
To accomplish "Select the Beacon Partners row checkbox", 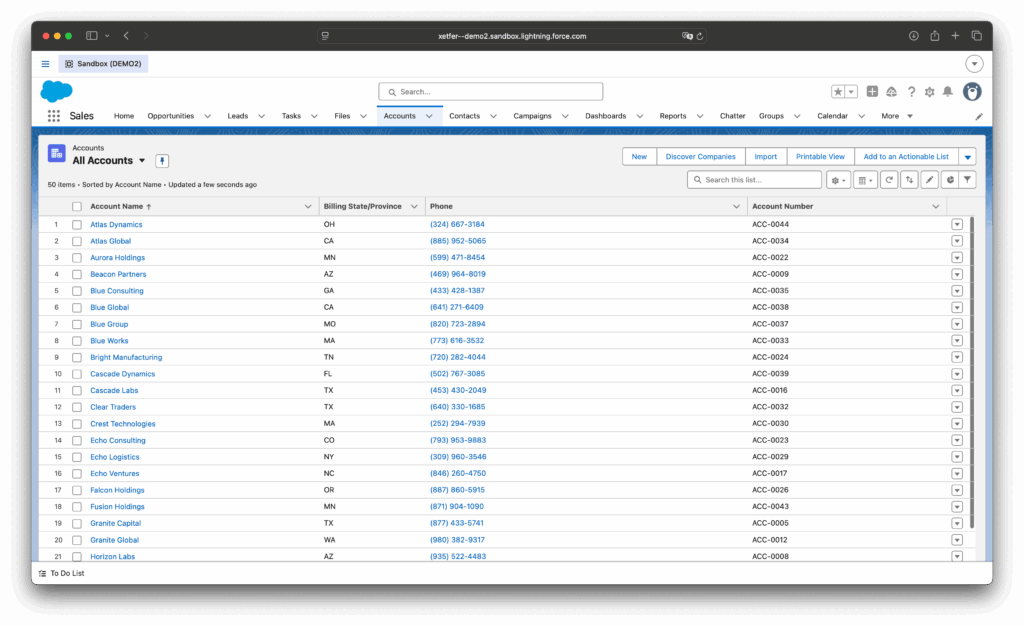I will 77,274.
